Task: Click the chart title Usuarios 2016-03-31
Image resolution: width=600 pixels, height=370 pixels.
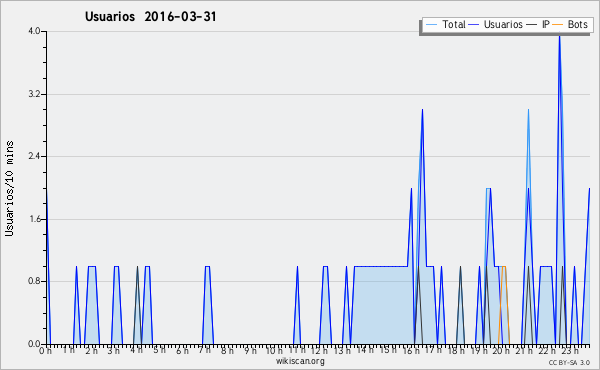Action: point(151,17)
